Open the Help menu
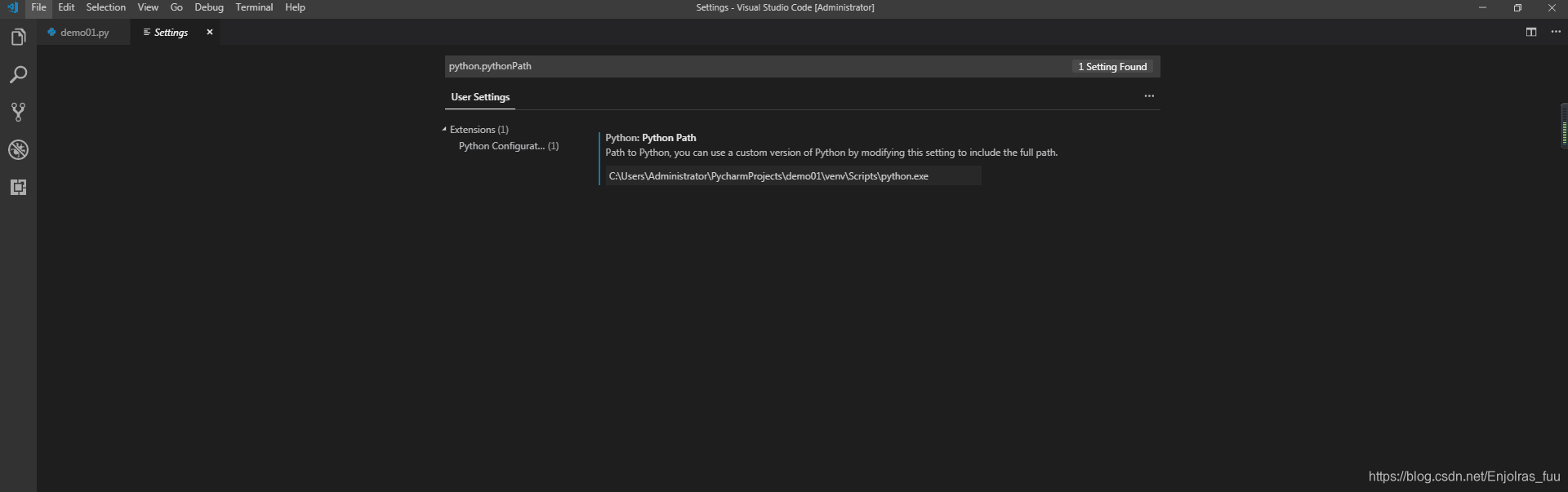This screenshot has width=1568, height=492. [295, 7]
